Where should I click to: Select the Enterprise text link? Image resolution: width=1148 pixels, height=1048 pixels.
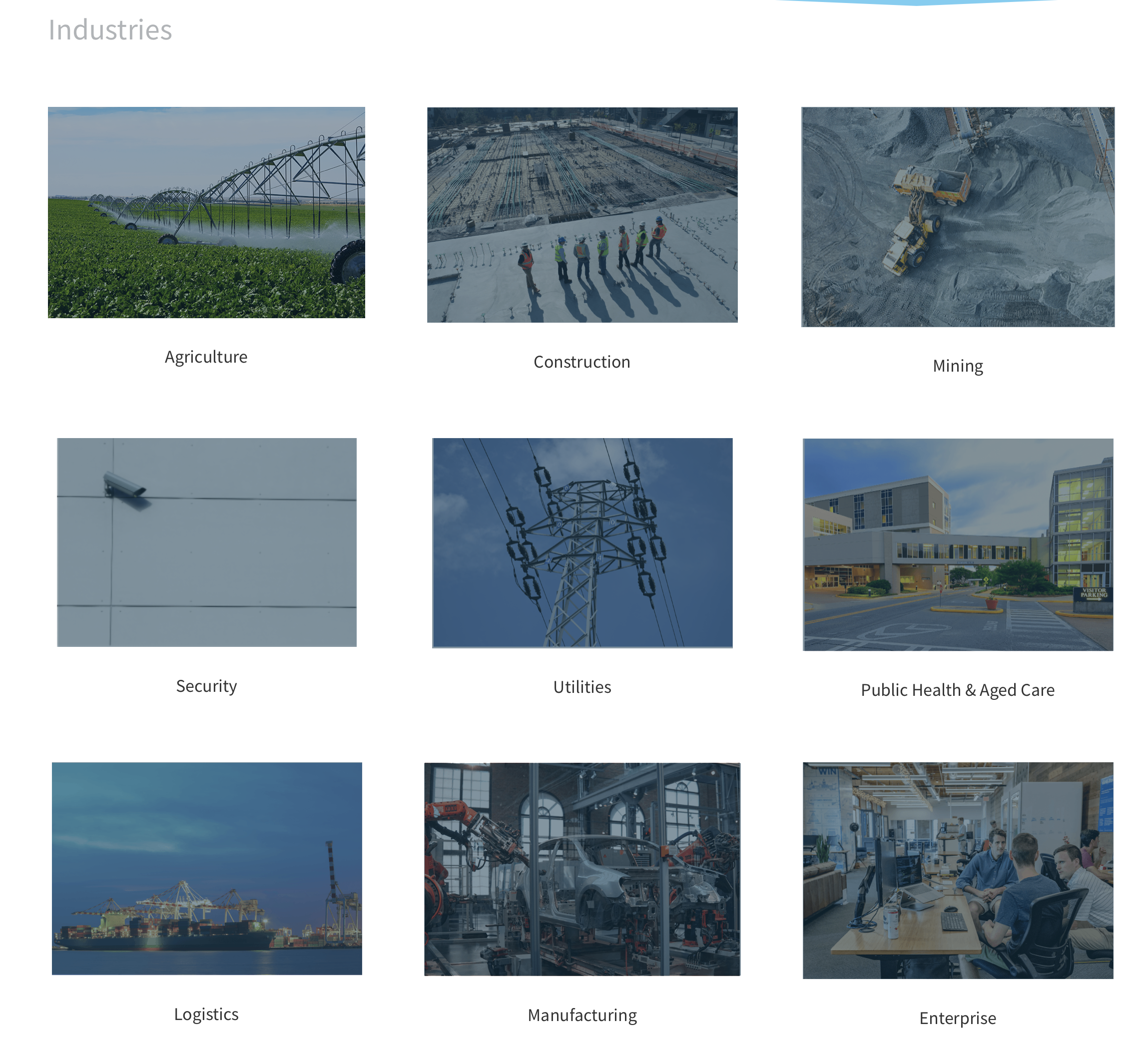[x=957, y=1018]
